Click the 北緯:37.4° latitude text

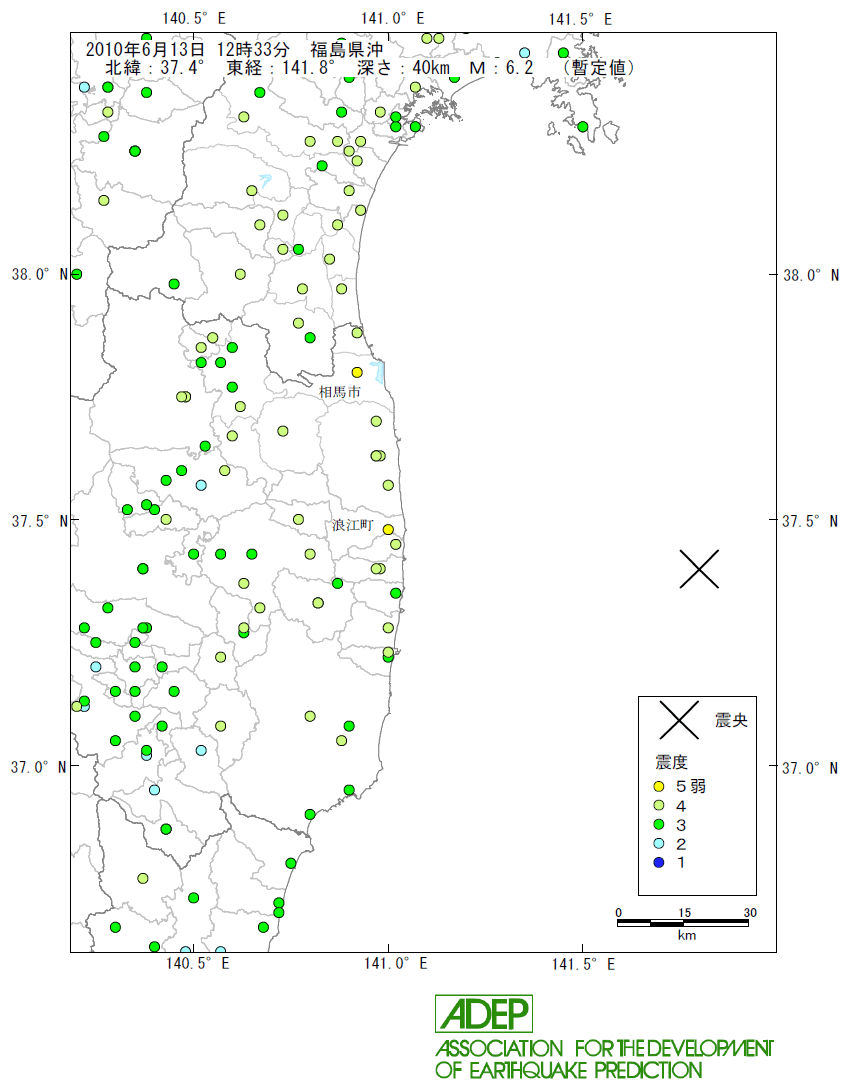tap(155, 67)
